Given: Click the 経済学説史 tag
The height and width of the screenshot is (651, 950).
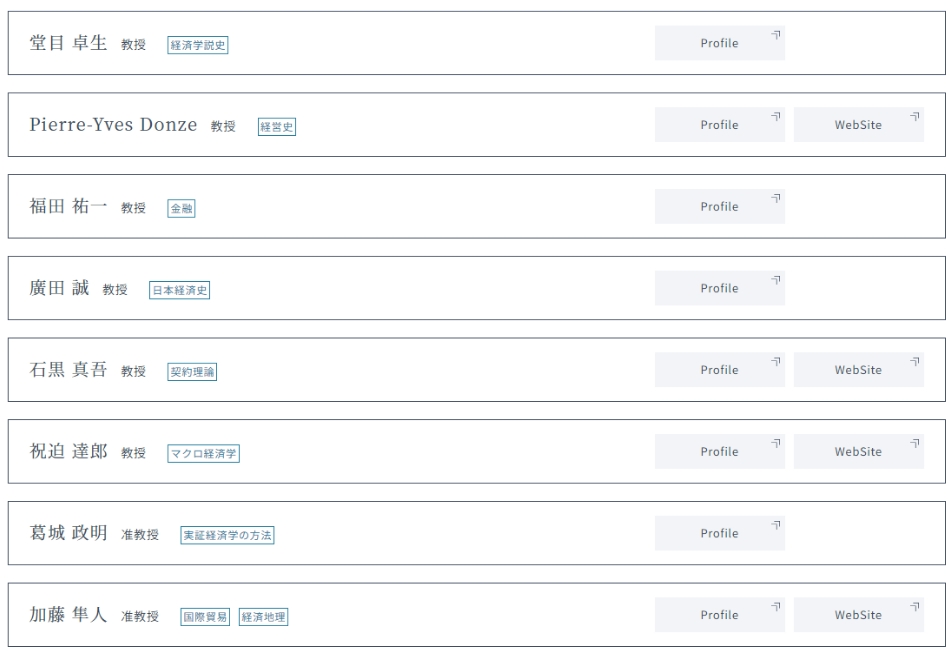Looking at the screenshot, I should [198, 45].
